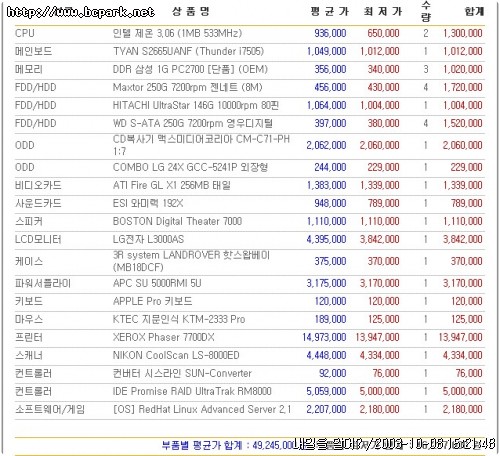500x456 pixels.
Task: Select product DDR 삼성 1G PC2700
Action: tap(190, 69)
